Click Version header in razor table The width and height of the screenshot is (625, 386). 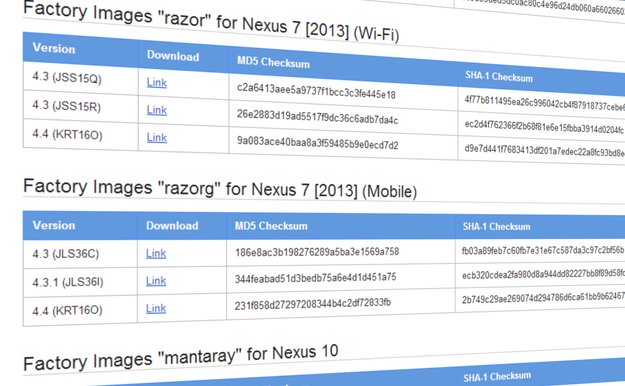(54, 48)
